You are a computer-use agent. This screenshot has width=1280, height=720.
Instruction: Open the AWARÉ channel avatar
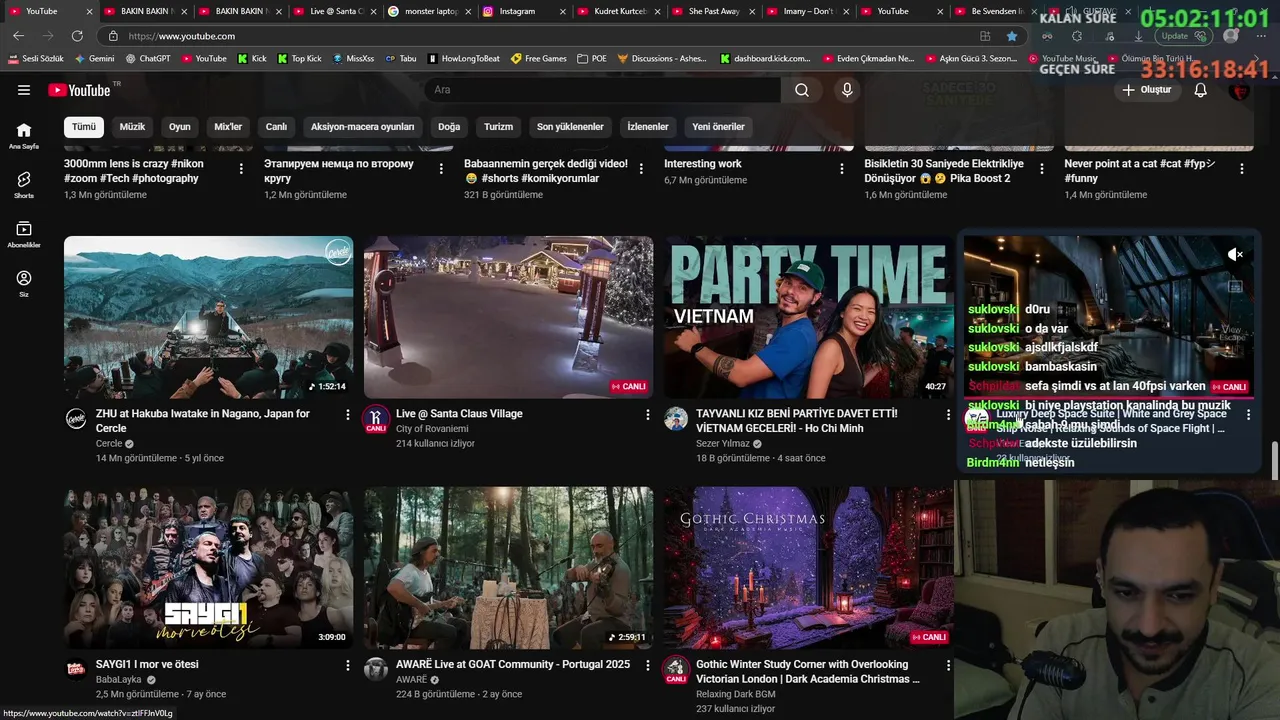(376, 669)
